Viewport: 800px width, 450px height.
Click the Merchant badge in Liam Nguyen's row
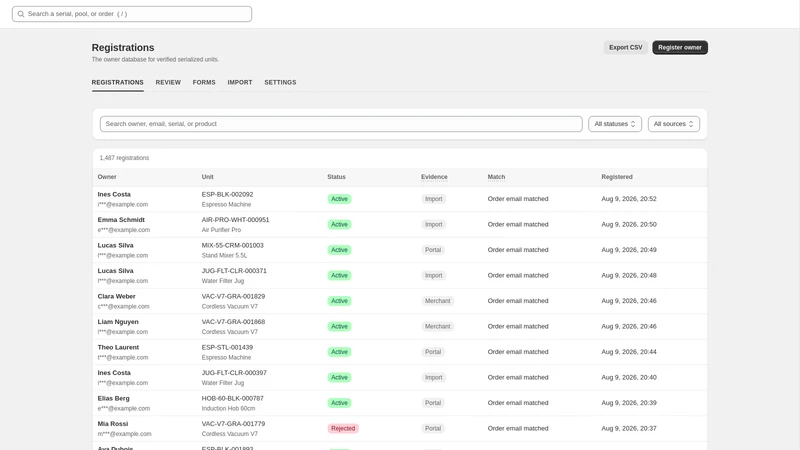click(x=437, y=327)
